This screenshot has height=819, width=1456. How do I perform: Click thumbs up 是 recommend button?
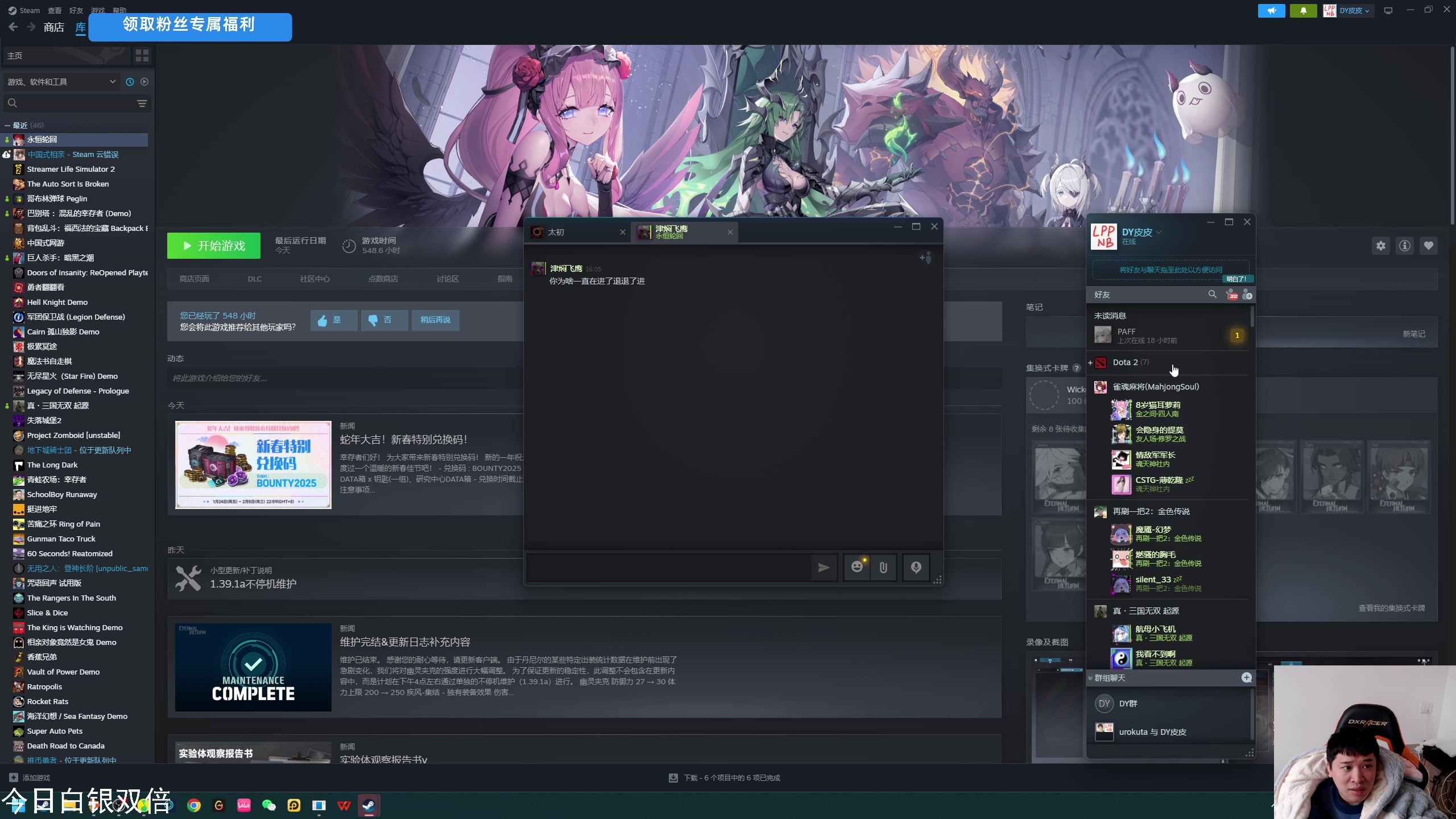click(333, 320)
